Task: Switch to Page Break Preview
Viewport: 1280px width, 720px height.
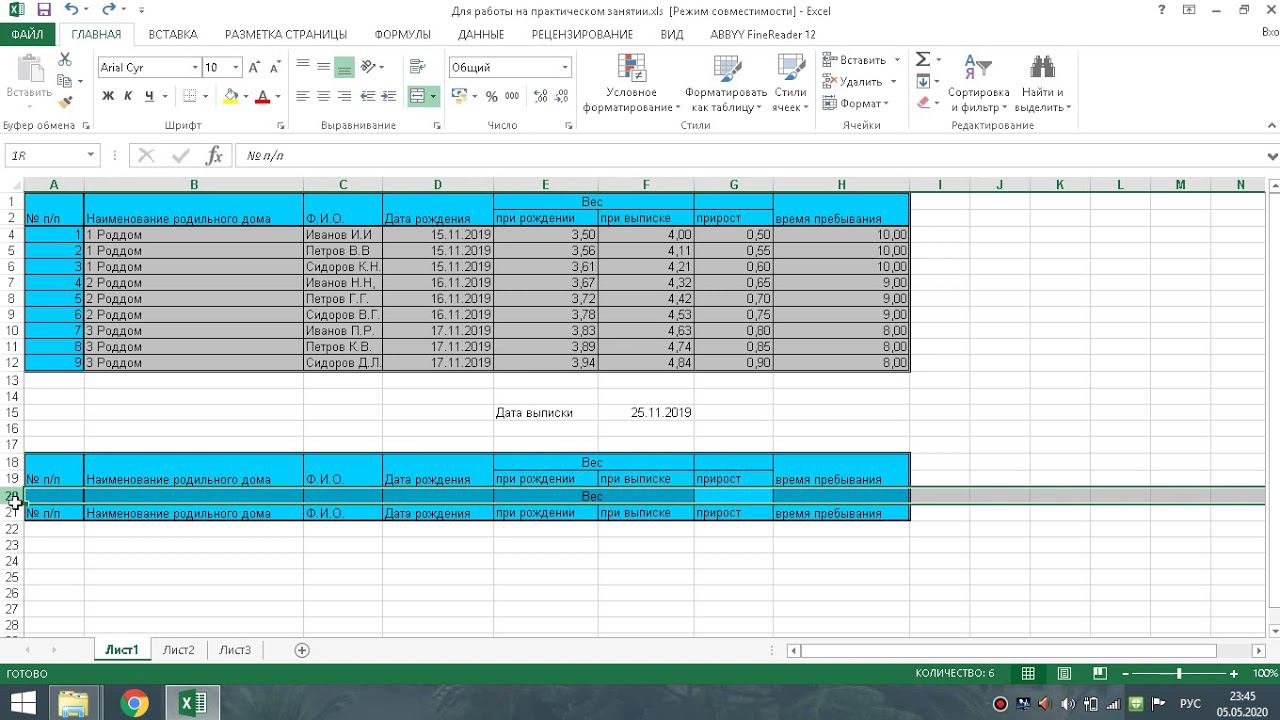Action: pos(1099,673)
